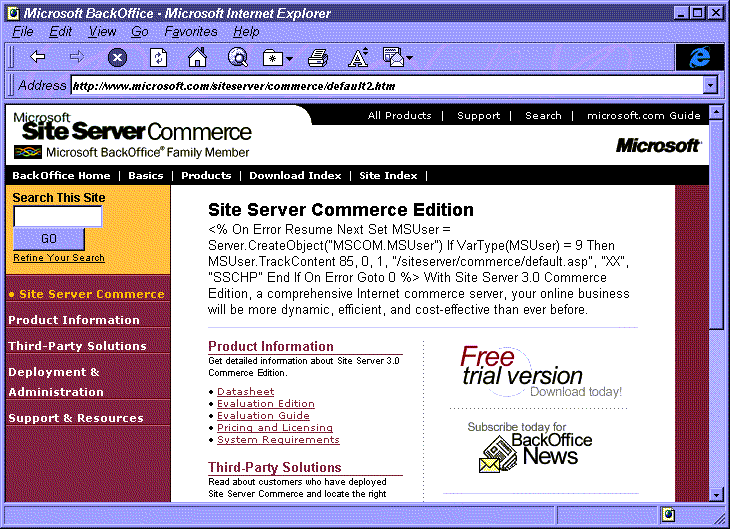Open Support & Resources in sidebar

click(x=76, y=418)
